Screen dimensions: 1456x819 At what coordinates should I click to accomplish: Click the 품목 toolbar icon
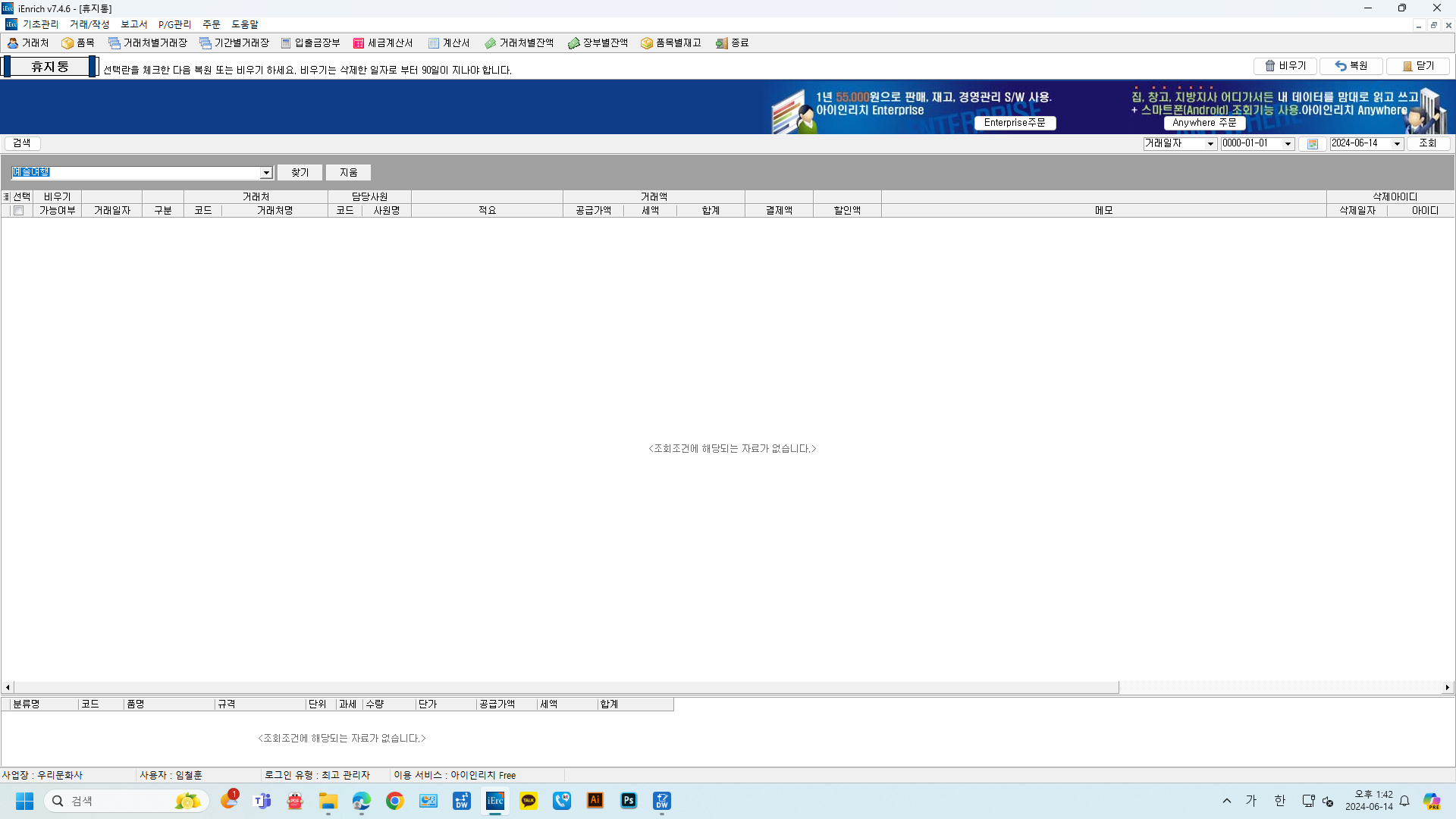coord(78,43)
